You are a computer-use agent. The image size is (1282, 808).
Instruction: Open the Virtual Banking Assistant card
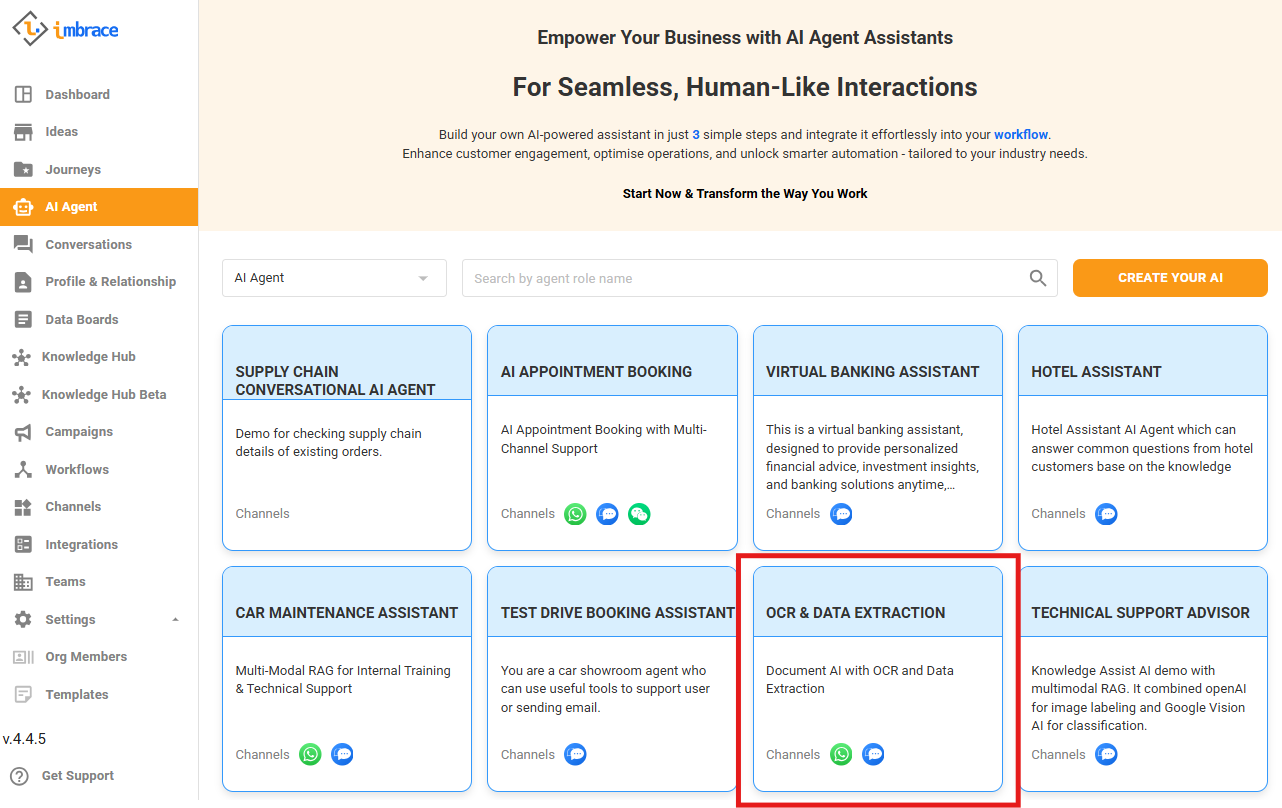point(877,437)
